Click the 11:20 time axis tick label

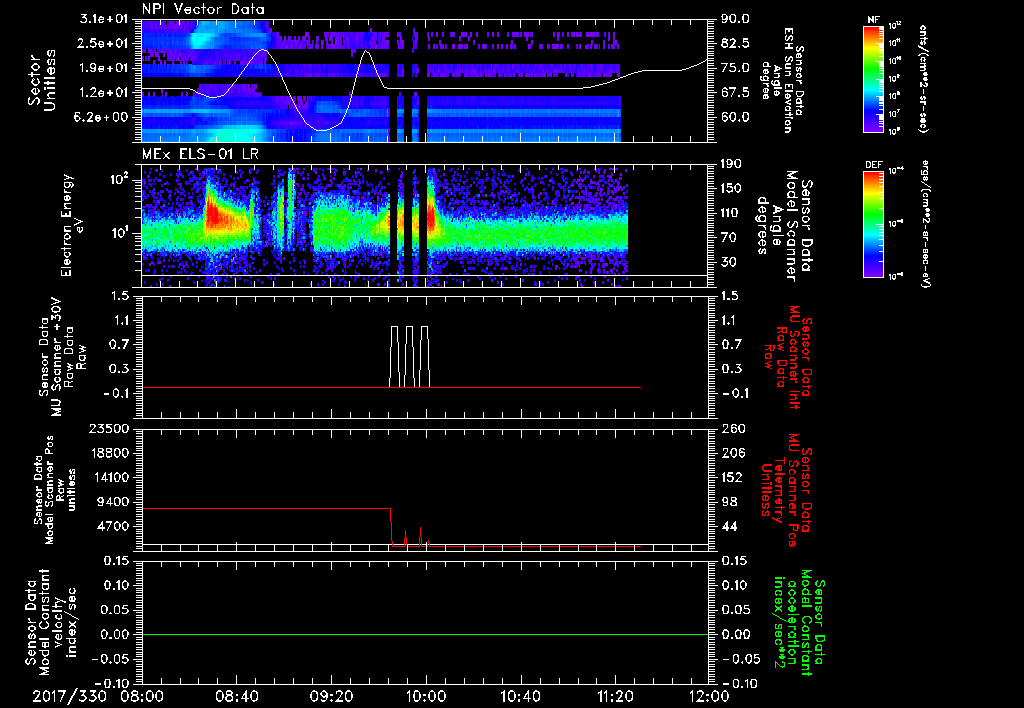pos(615,696)
